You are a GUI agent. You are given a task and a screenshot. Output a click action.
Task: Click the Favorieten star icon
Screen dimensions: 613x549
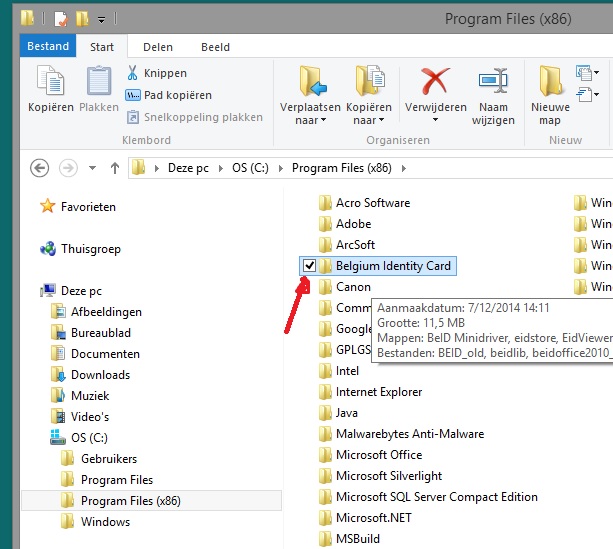48,206
